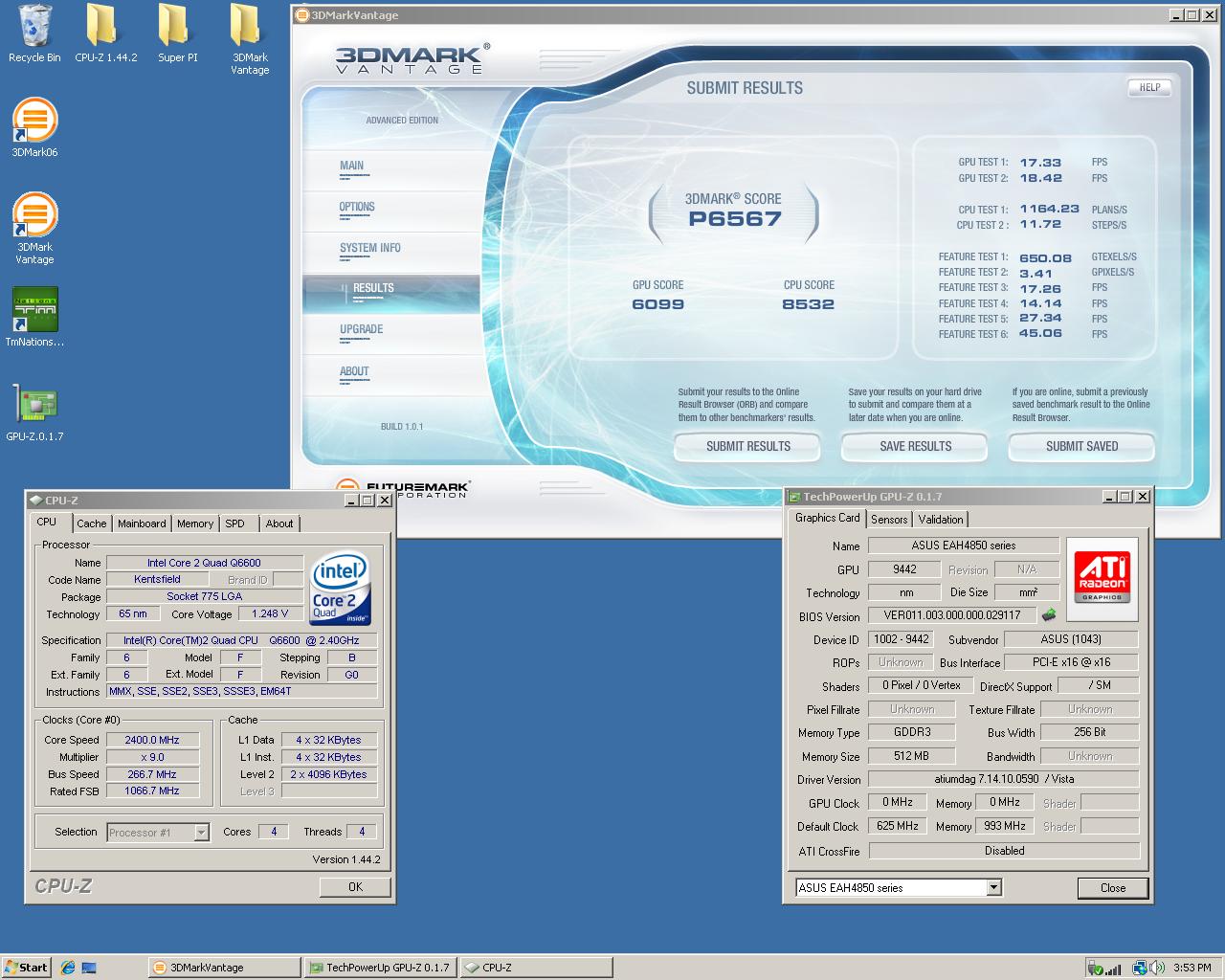
Task: Click the Intel Core 2 Quad logo in CPU-Z
Action: (341, 589)
